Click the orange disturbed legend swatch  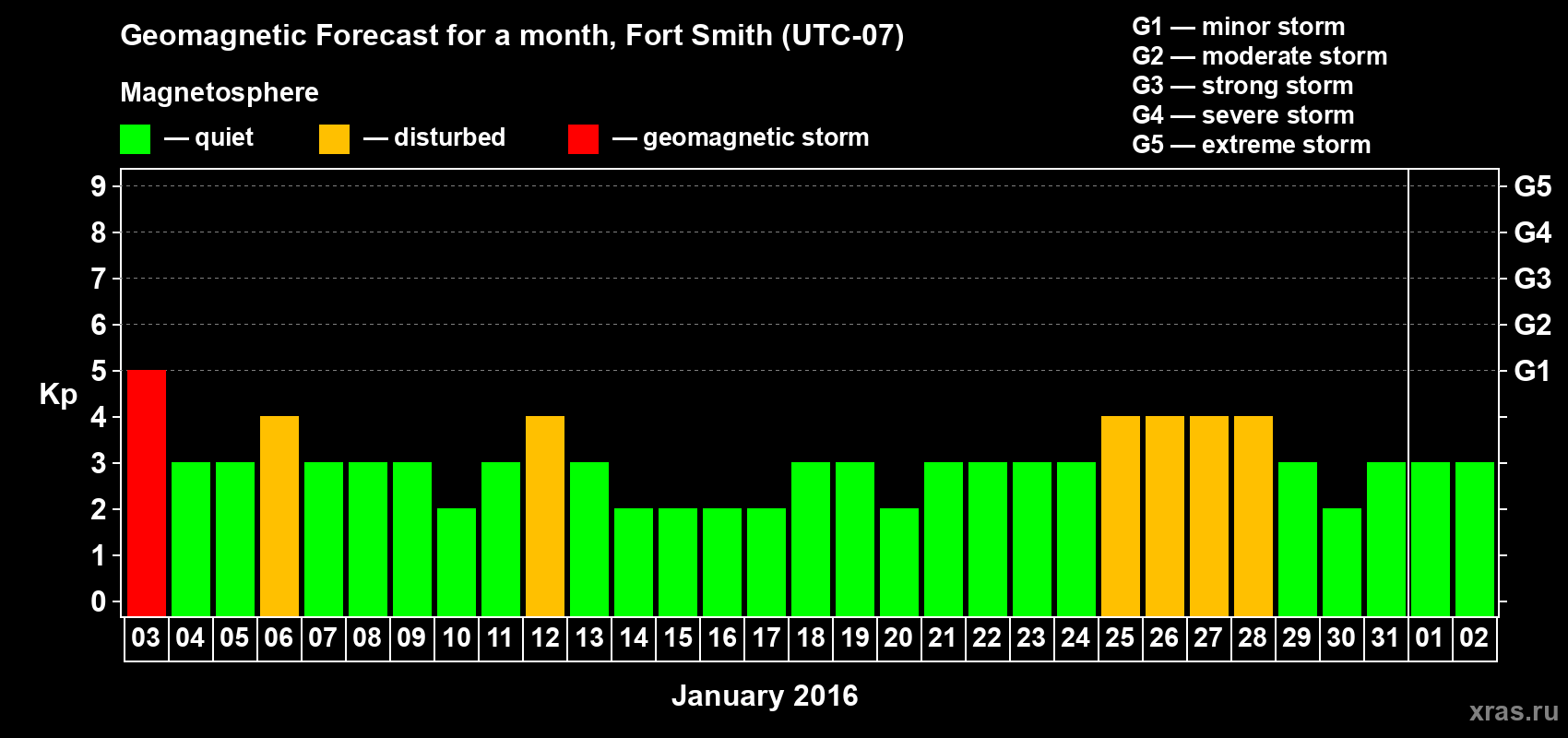coord(334,139)
